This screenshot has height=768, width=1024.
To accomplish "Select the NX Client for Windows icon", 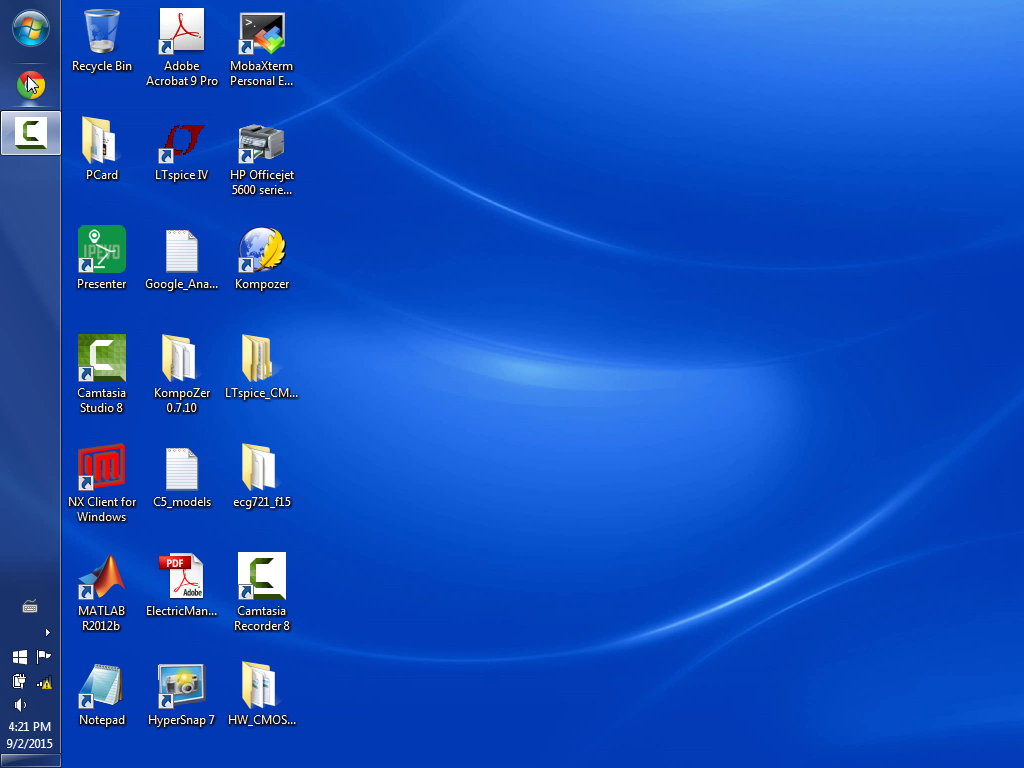I will click(x=102, y=468).
